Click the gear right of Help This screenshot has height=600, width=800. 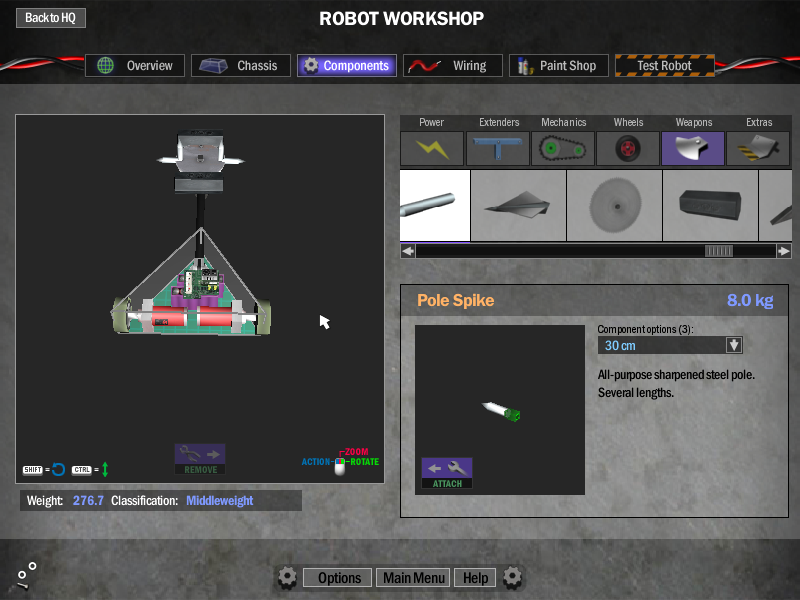(512, 578)
